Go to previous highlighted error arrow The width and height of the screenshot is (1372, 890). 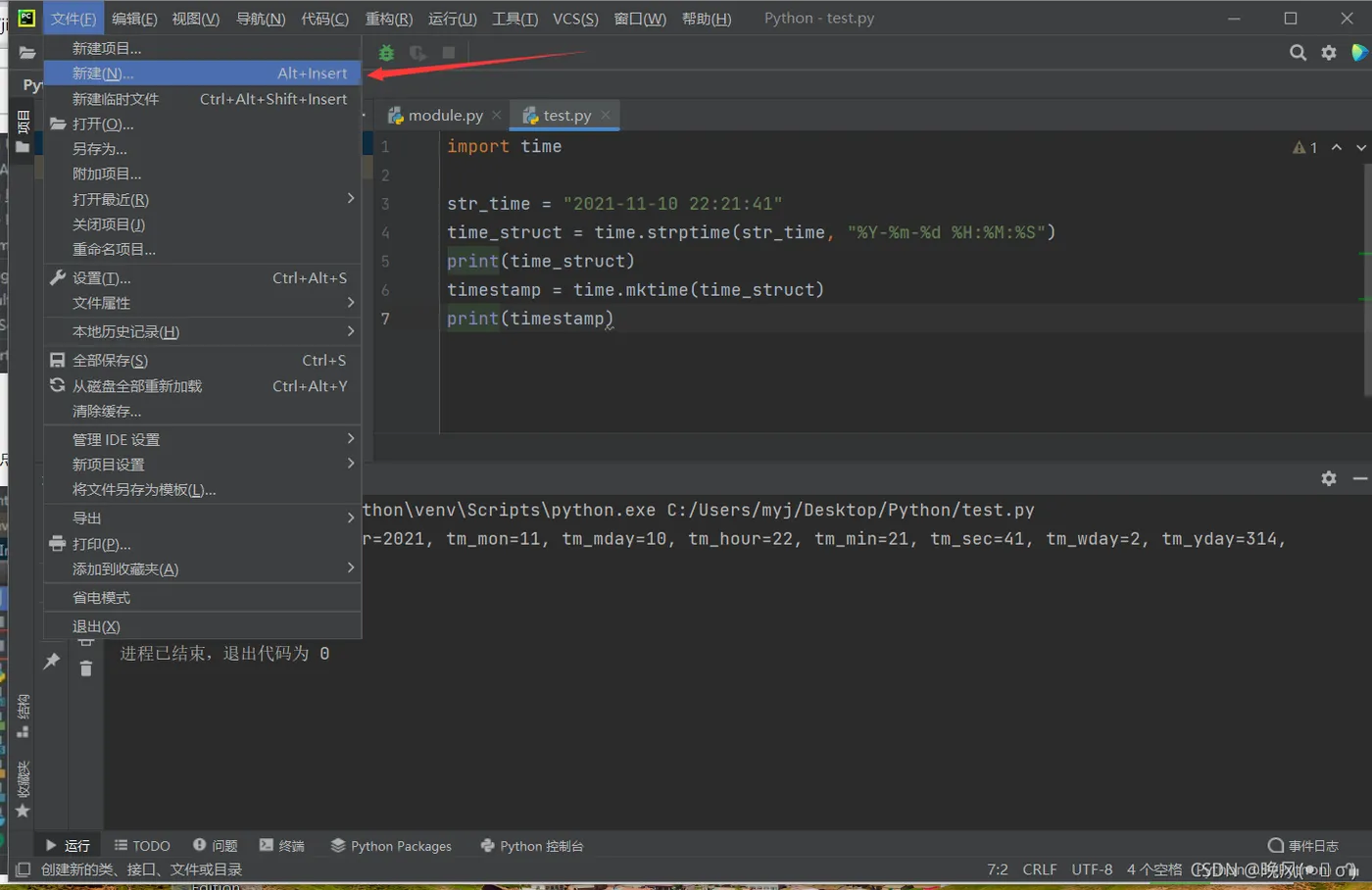tap(1337, 147)
